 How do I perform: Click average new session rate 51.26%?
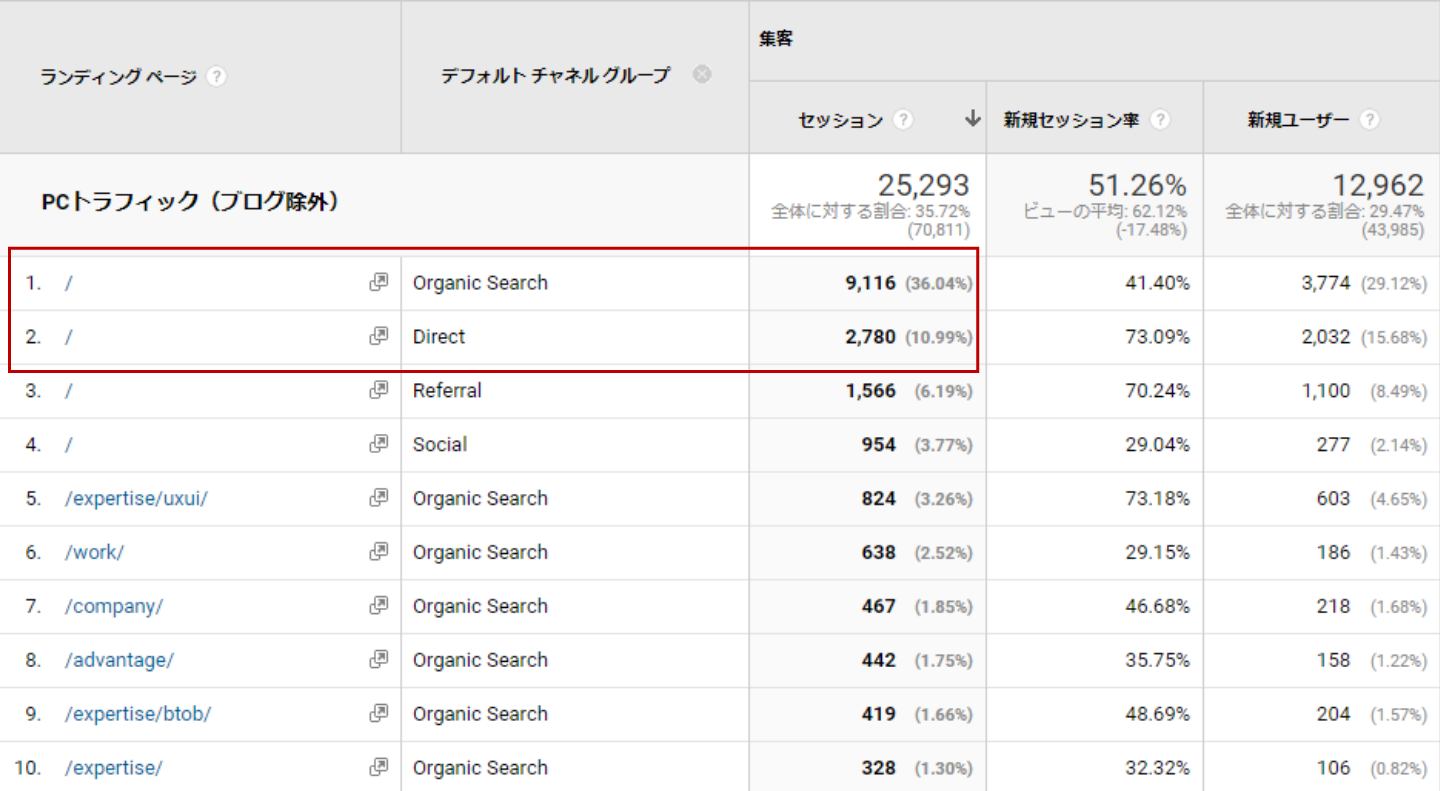[x=1138, y=185]
